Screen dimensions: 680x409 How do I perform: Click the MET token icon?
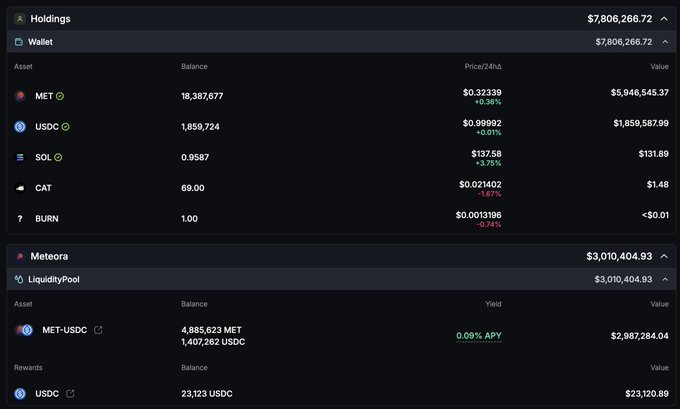20,96
